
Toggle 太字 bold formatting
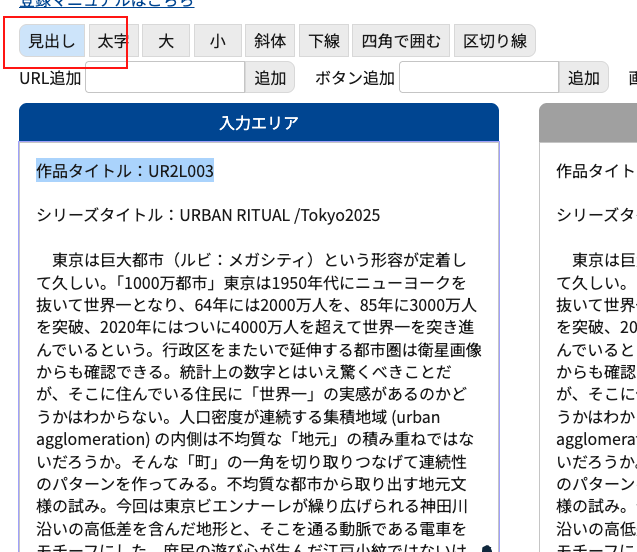112,41
